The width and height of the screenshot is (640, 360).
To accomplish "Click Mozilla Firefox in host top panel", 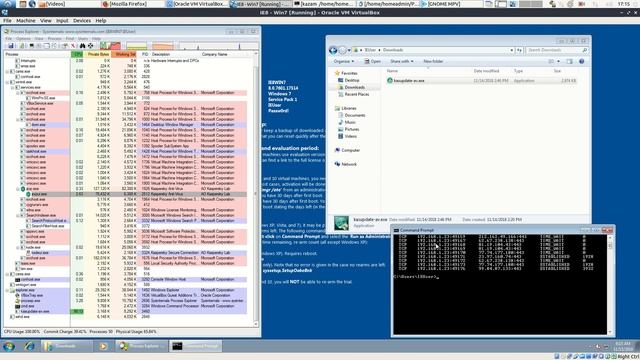I will [125, 4].
